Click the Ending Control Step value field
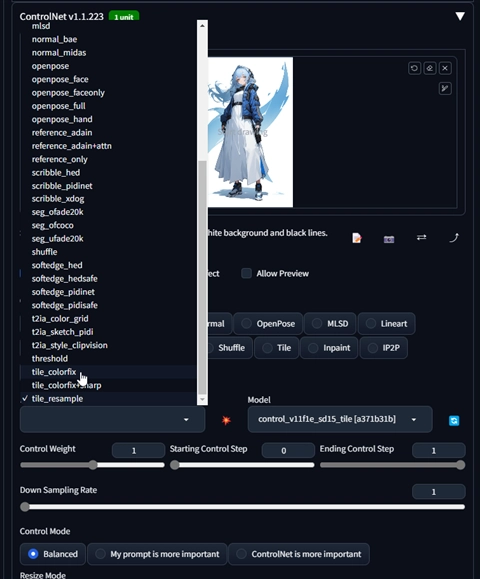Screen dimensions: 480x579 coord(439,450)
